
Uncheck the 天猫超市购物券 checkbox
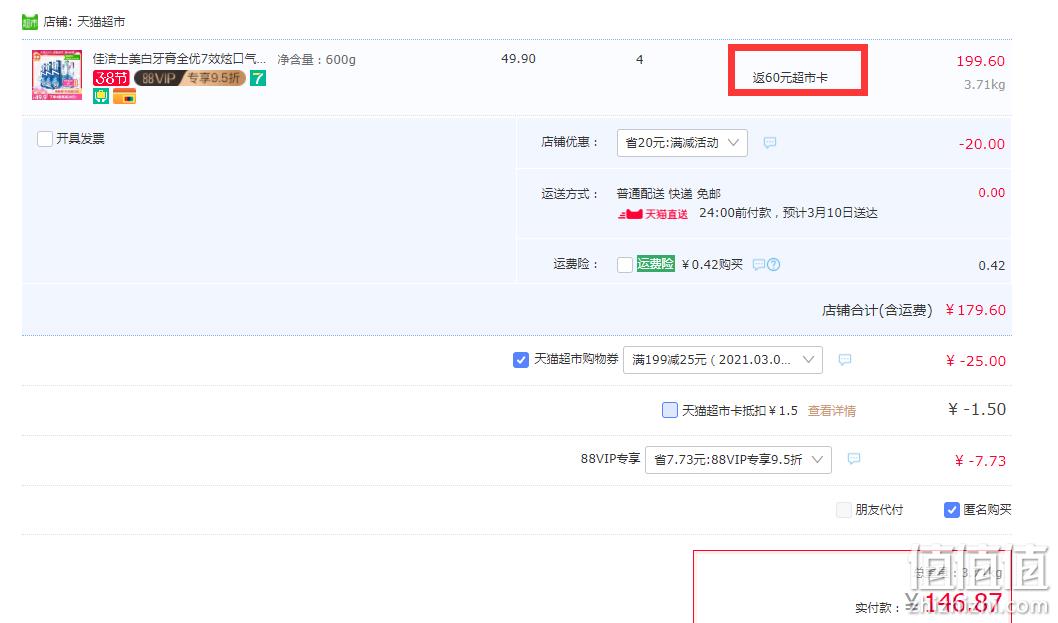coord(521,360)
